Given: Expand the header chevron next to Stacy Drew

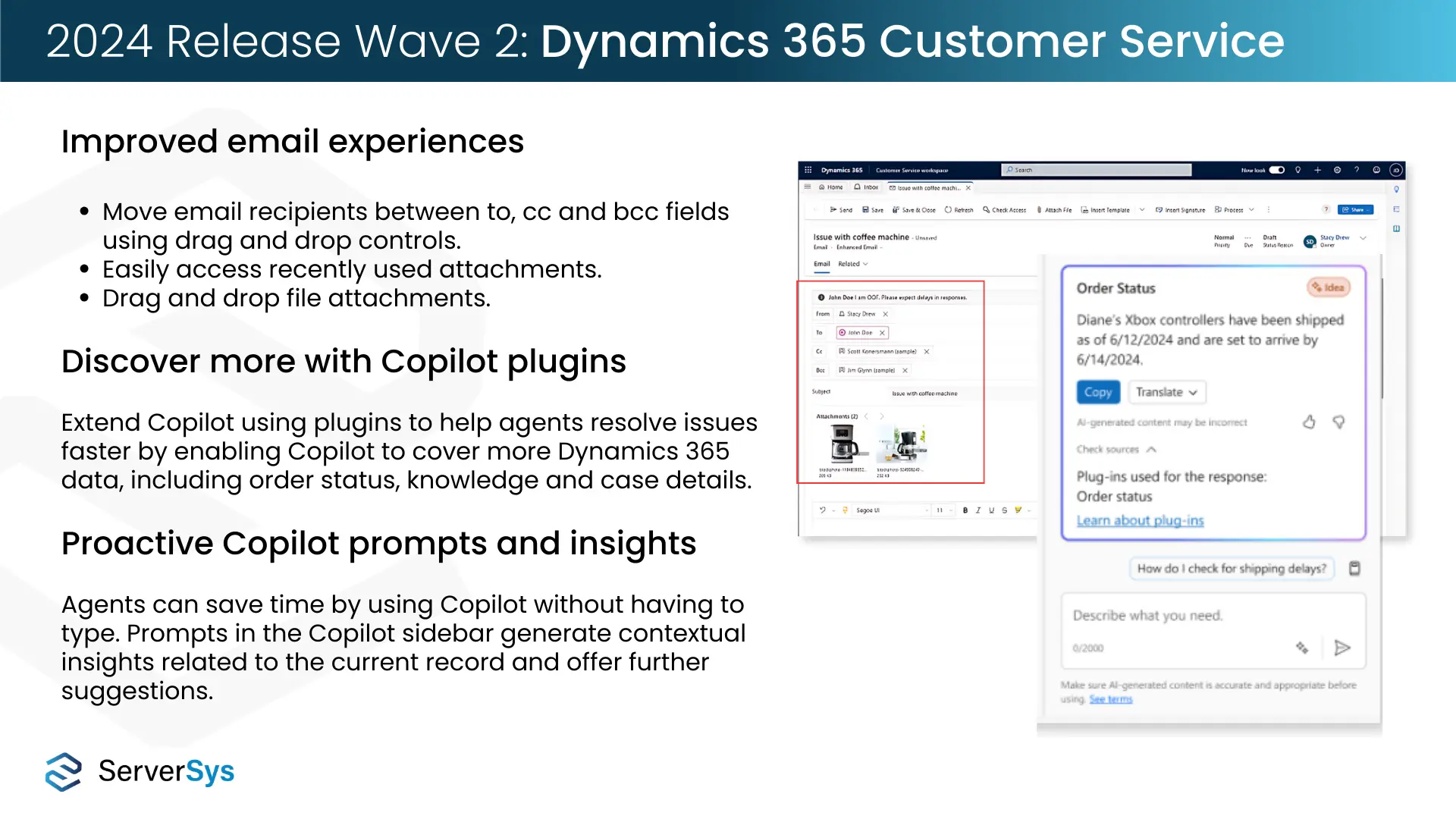Looking at the screenshot, I should 1363,238.
